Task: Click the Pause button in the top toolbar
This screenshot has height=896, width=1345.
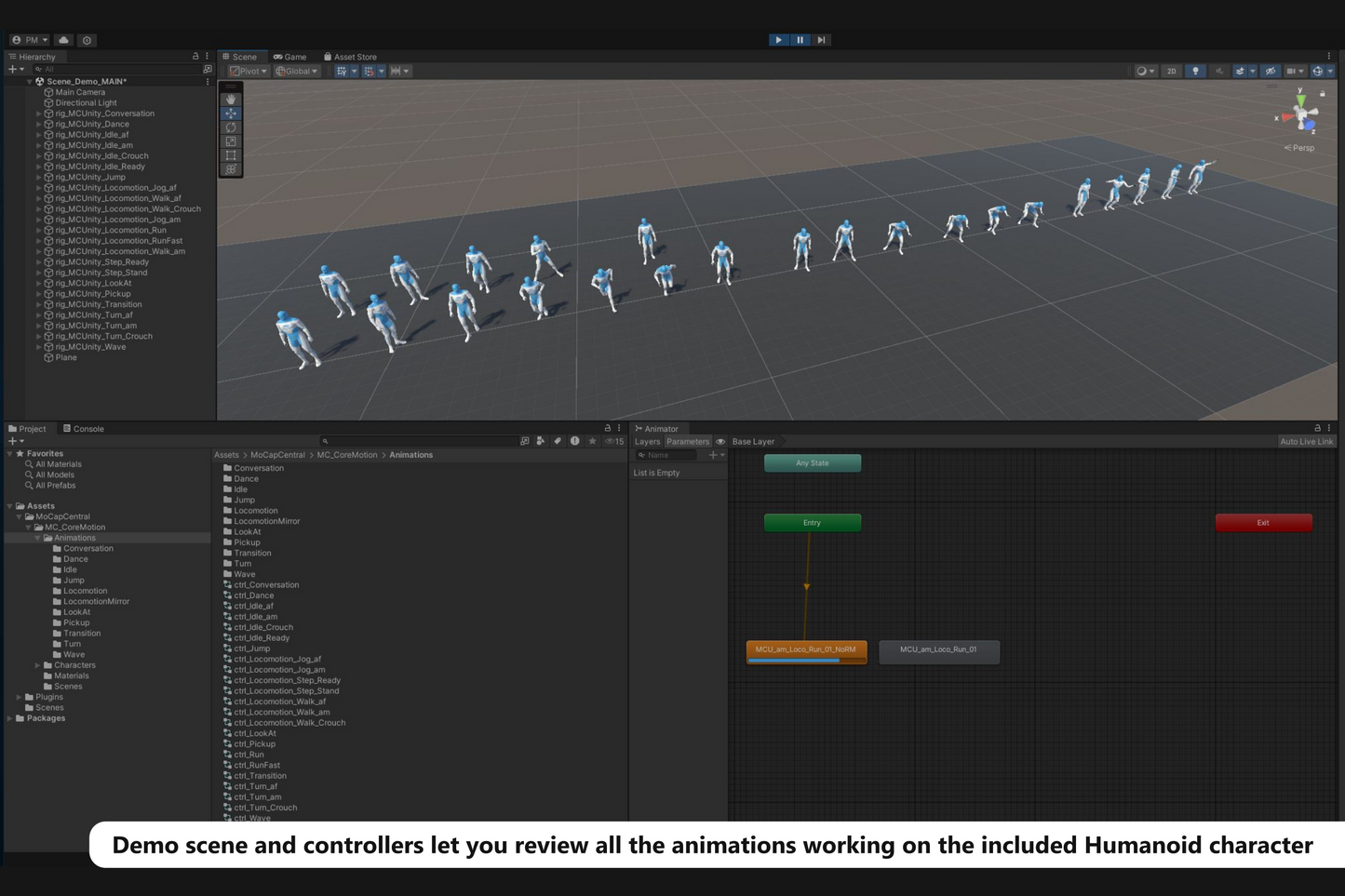Action: (x=800, y=40)
